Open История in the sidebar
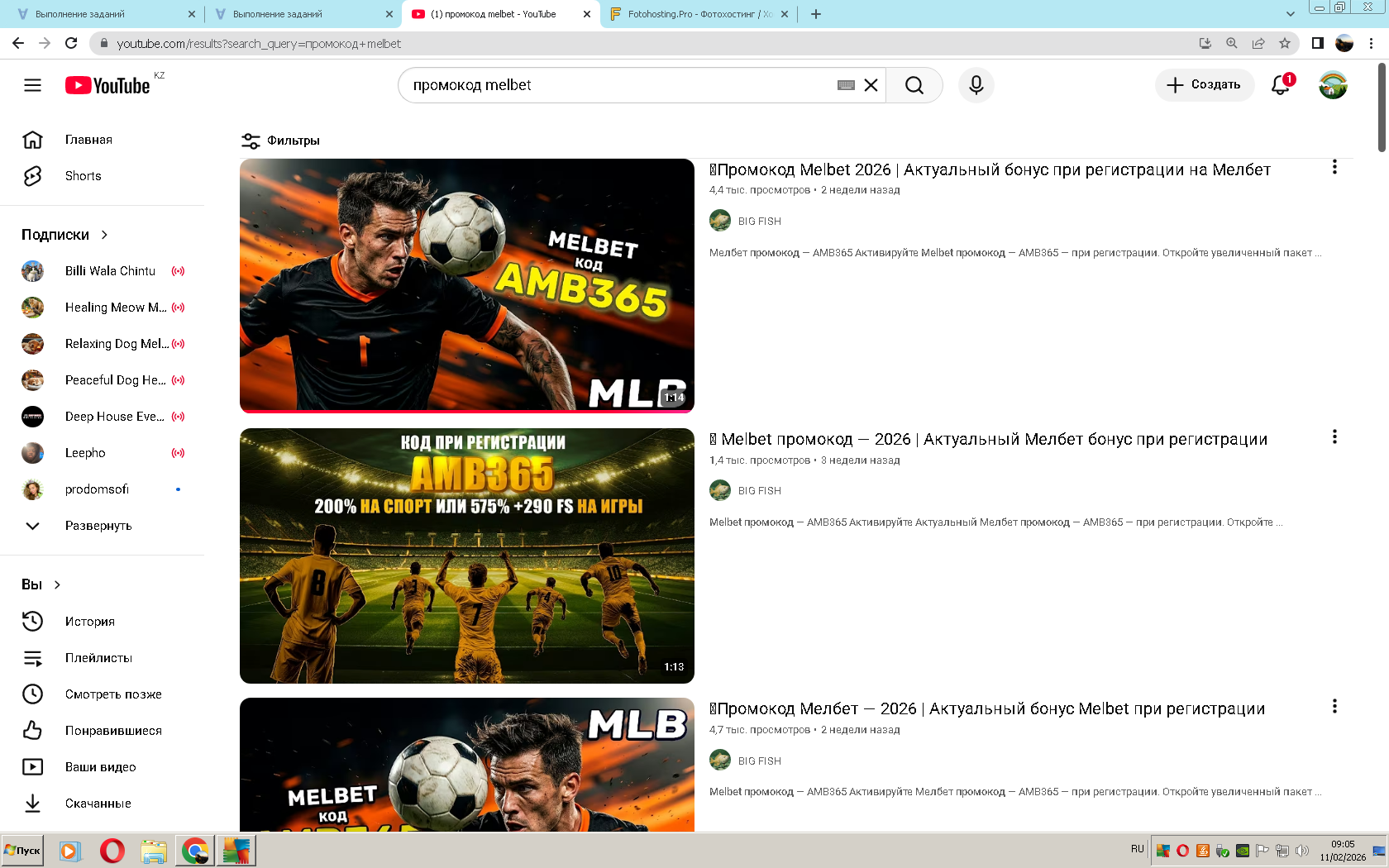 (102, 622)
